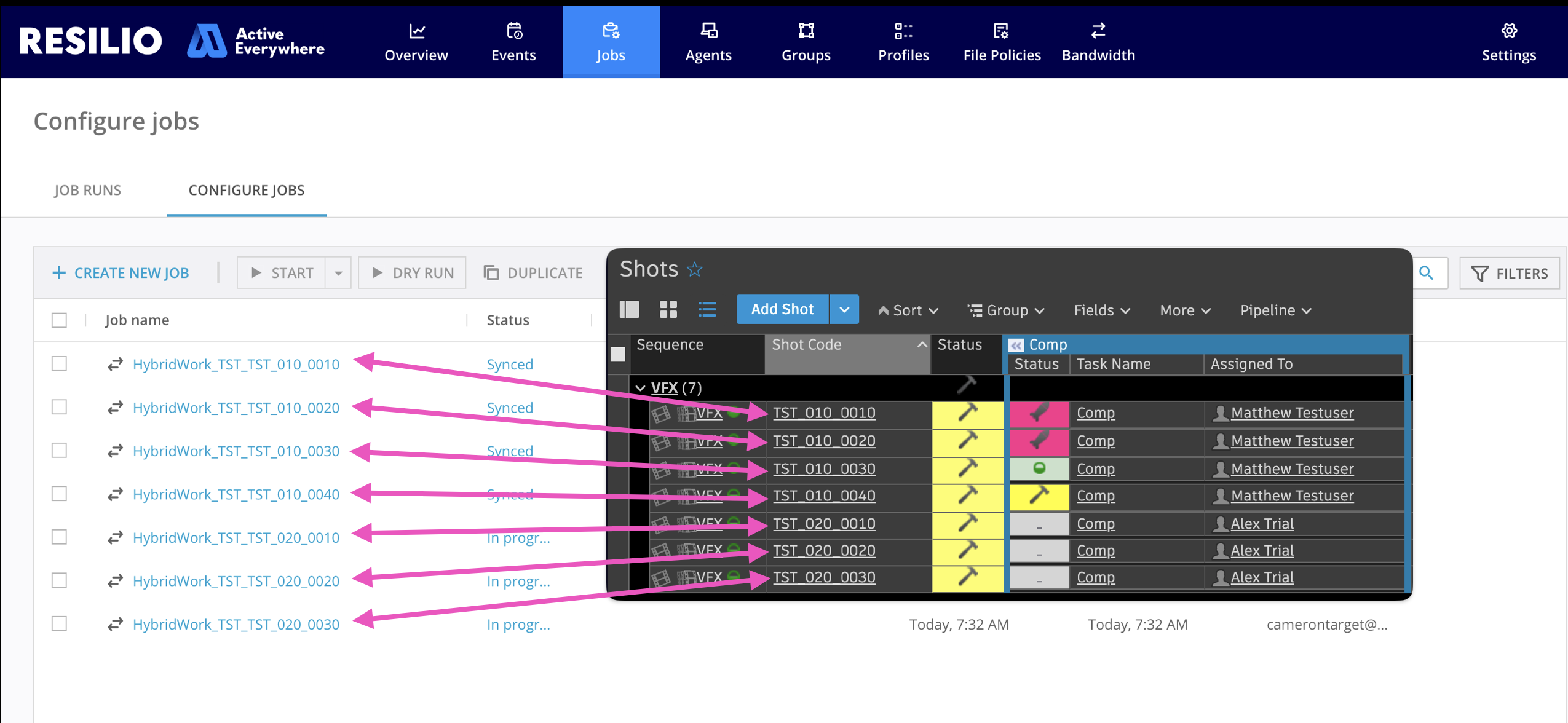Switch Shots to list view icon

[x=707, y=309]
